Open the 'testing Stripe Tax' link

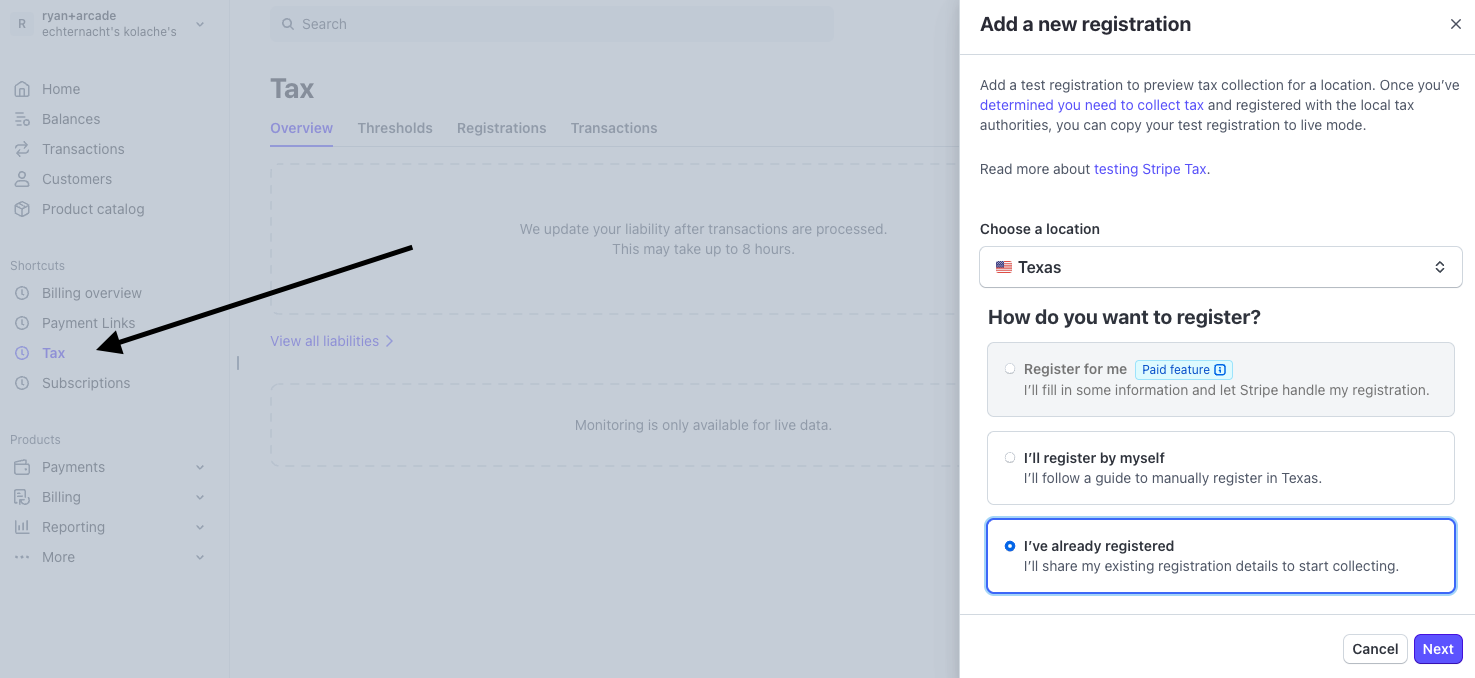(x=1150, y=169)
